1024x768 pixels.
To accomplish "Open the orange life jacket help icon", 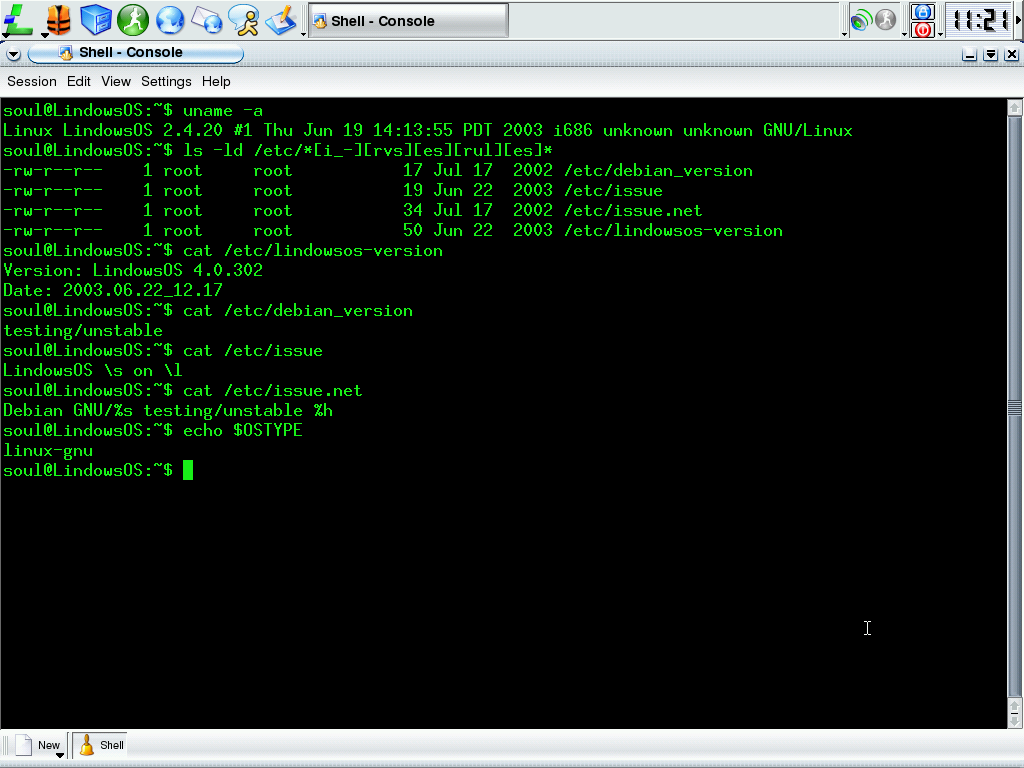I will (x=58, y=20).
